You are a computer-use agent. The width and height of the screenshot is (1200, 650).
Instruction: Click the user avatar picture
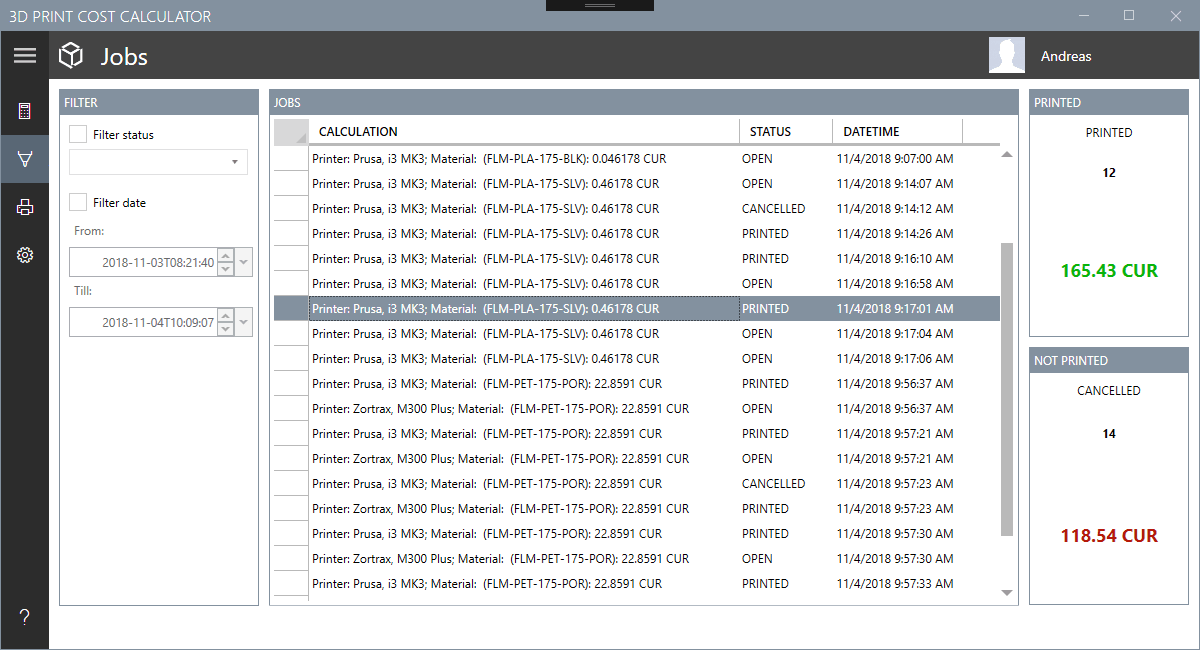(1007, 56)
